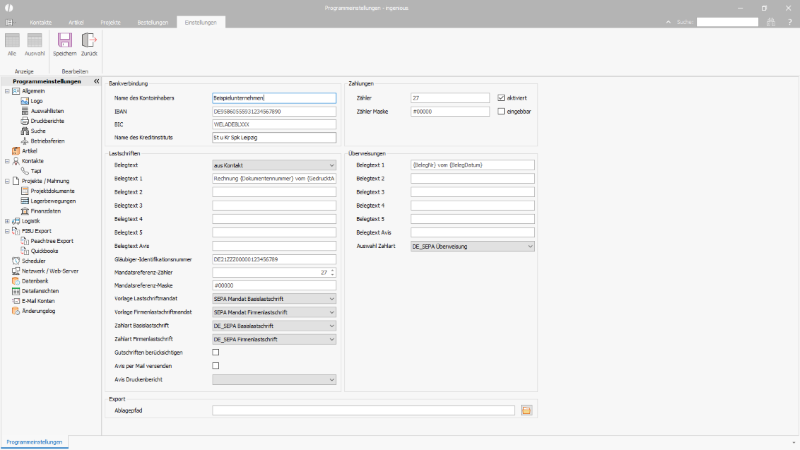Click the Name des Kontoinhabers field
Image resolution: width=800 pixels, height=450 pixels.
274,97
